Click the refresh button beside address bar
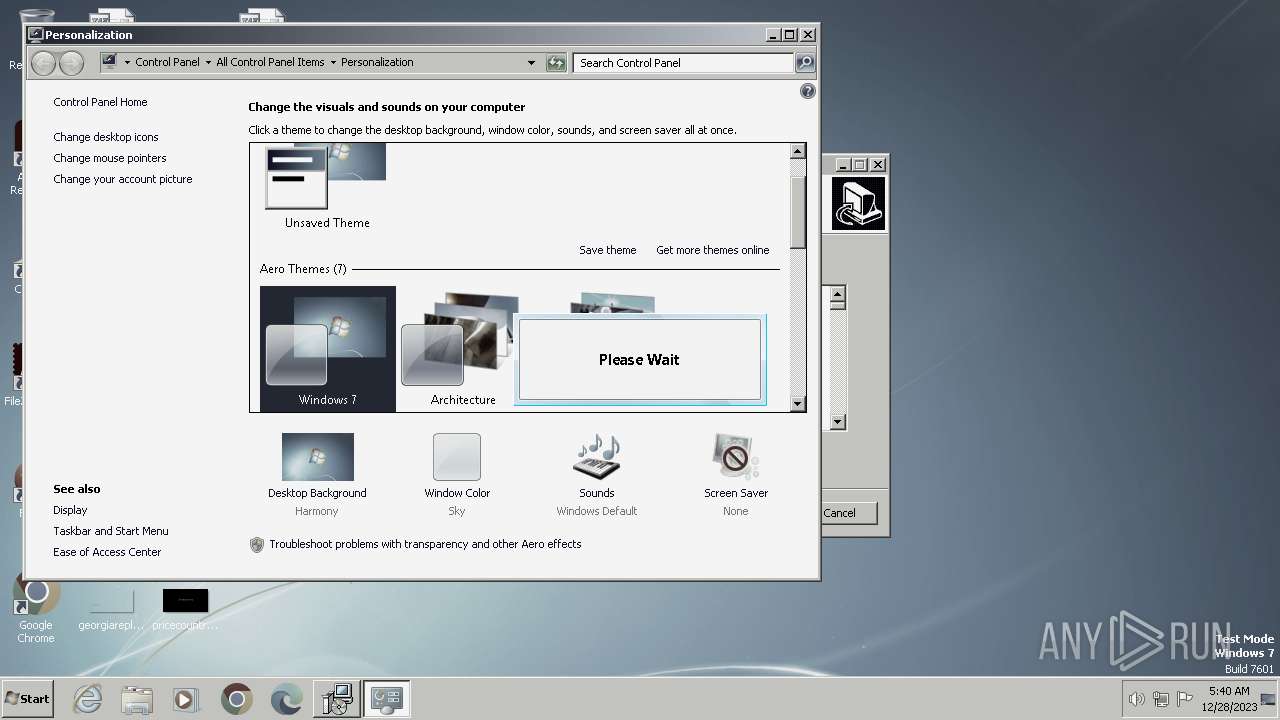Image resolution: width=1280 pixels, height=720 pixels. coord(556,62)
